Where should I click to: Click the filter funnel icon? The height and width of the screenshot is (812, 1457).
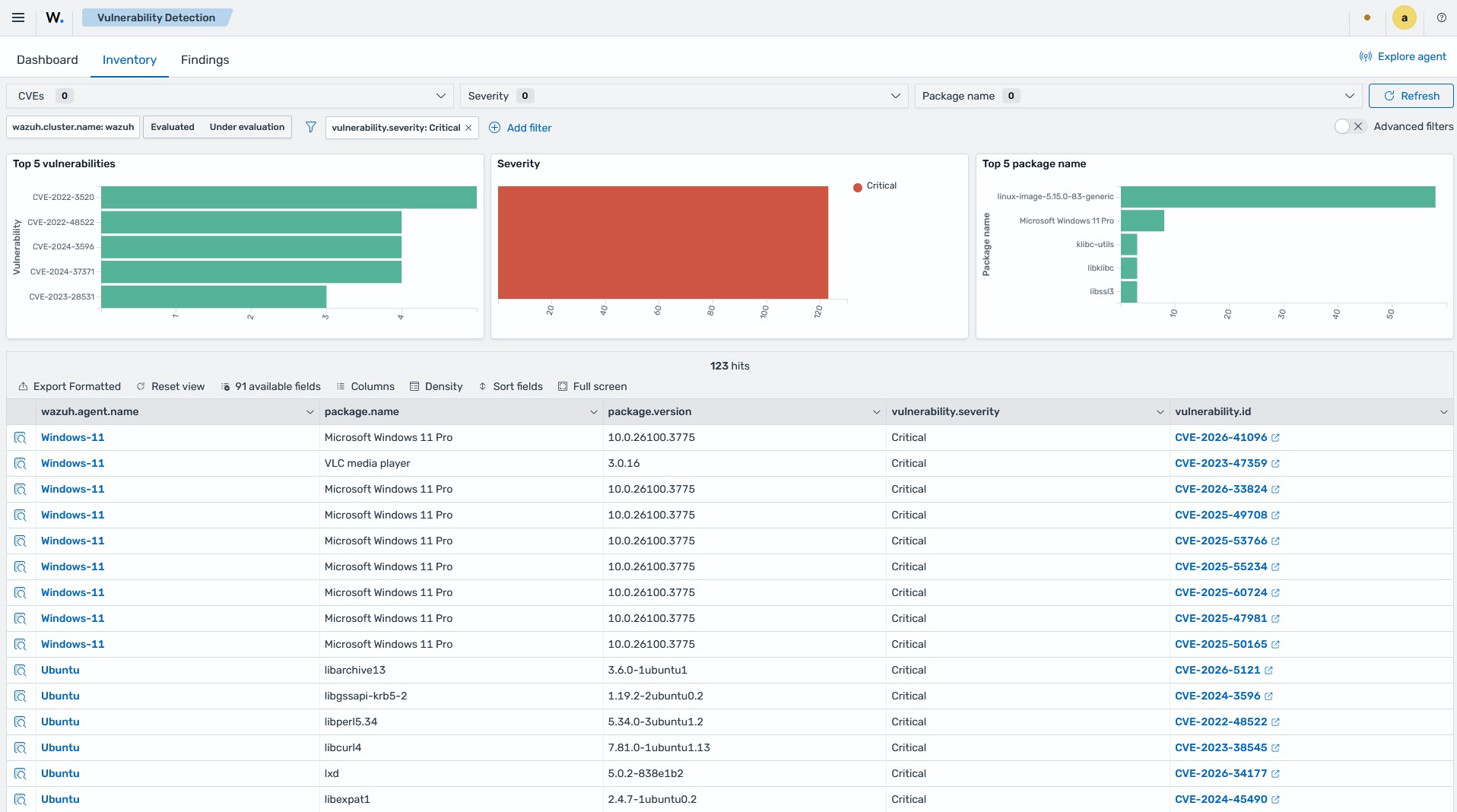[x=310, y=127]
